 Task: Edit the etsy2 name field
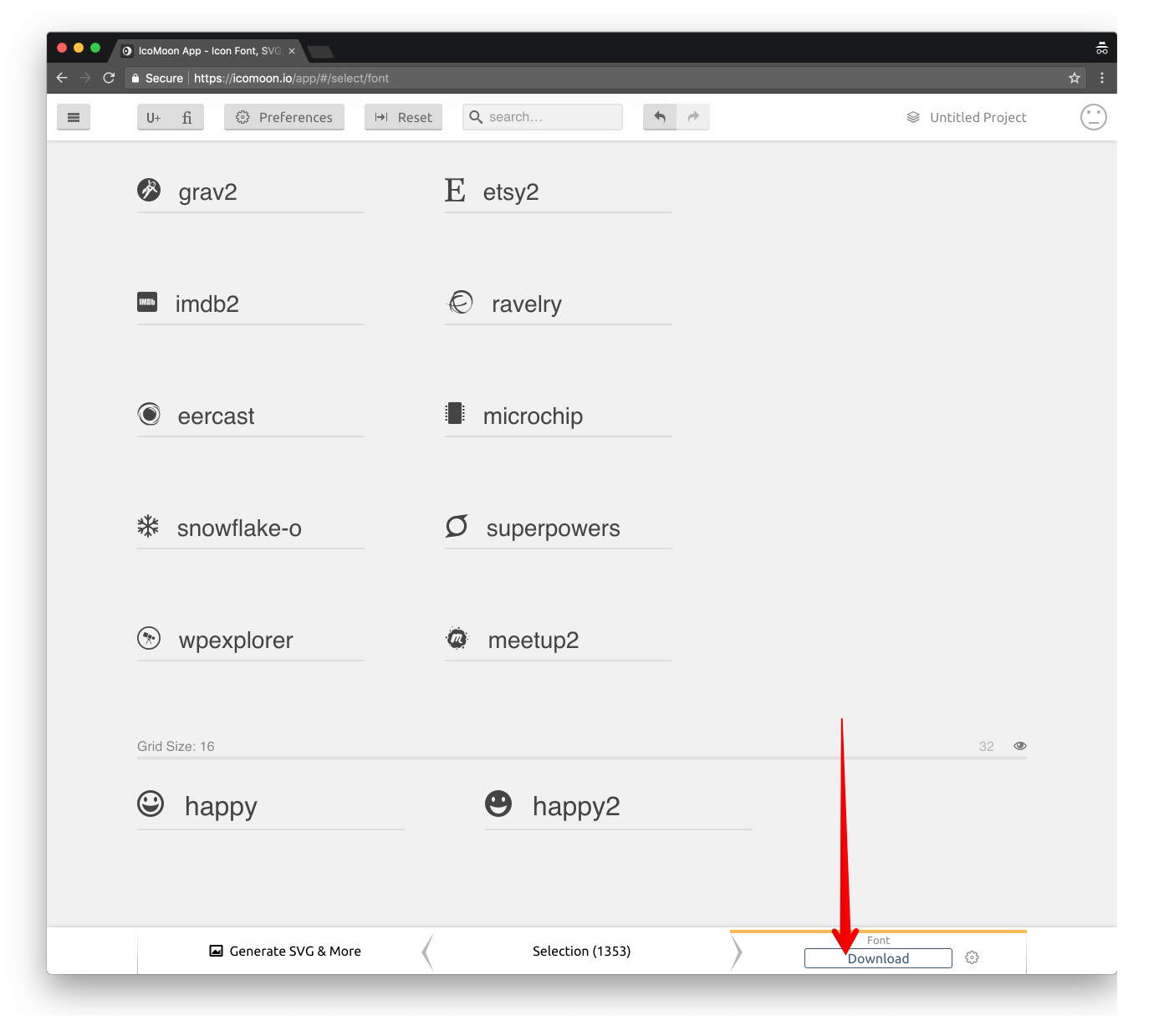pyautogui.click(x=576, y=192)
